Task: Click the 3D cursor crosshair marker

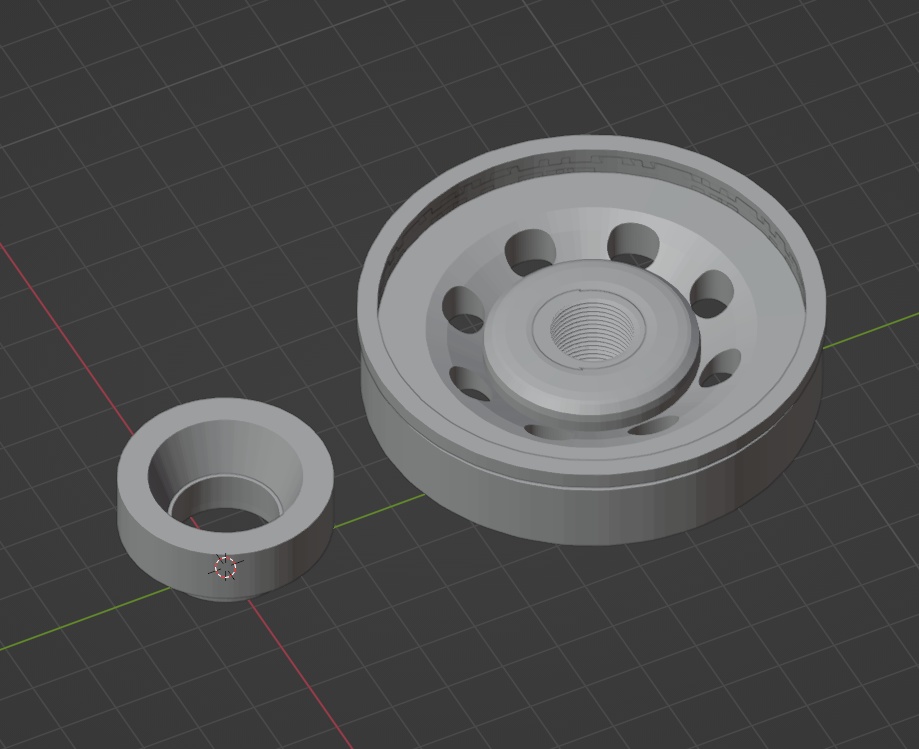Action: (226, 567)
